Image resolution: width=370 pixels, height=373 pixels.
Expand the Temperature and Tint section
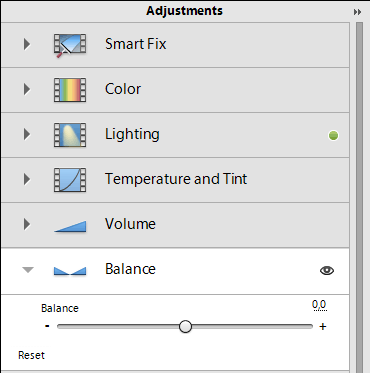(27, 179)
